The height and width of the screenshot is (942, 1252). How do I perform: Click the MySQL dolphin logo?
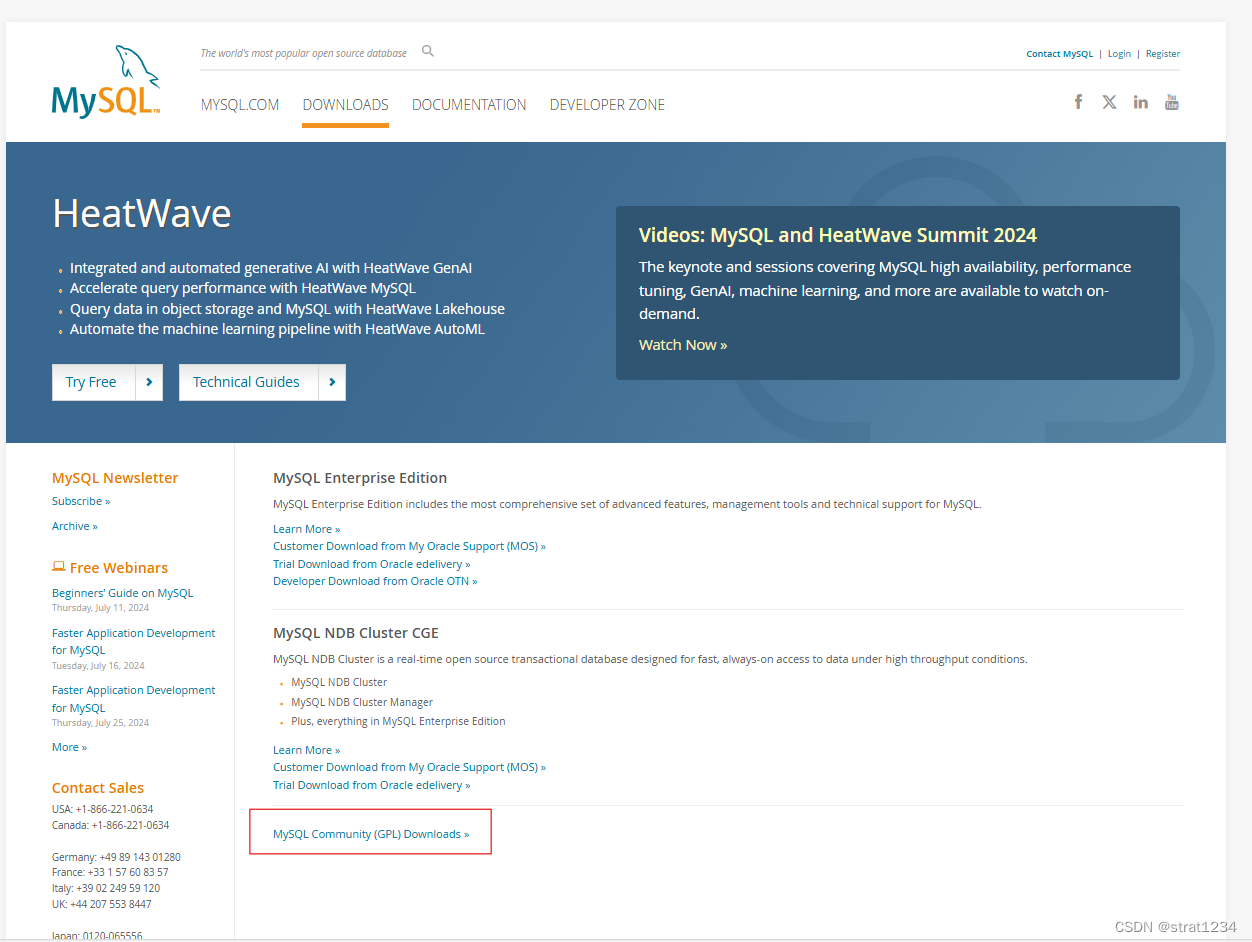click(106, 82)
